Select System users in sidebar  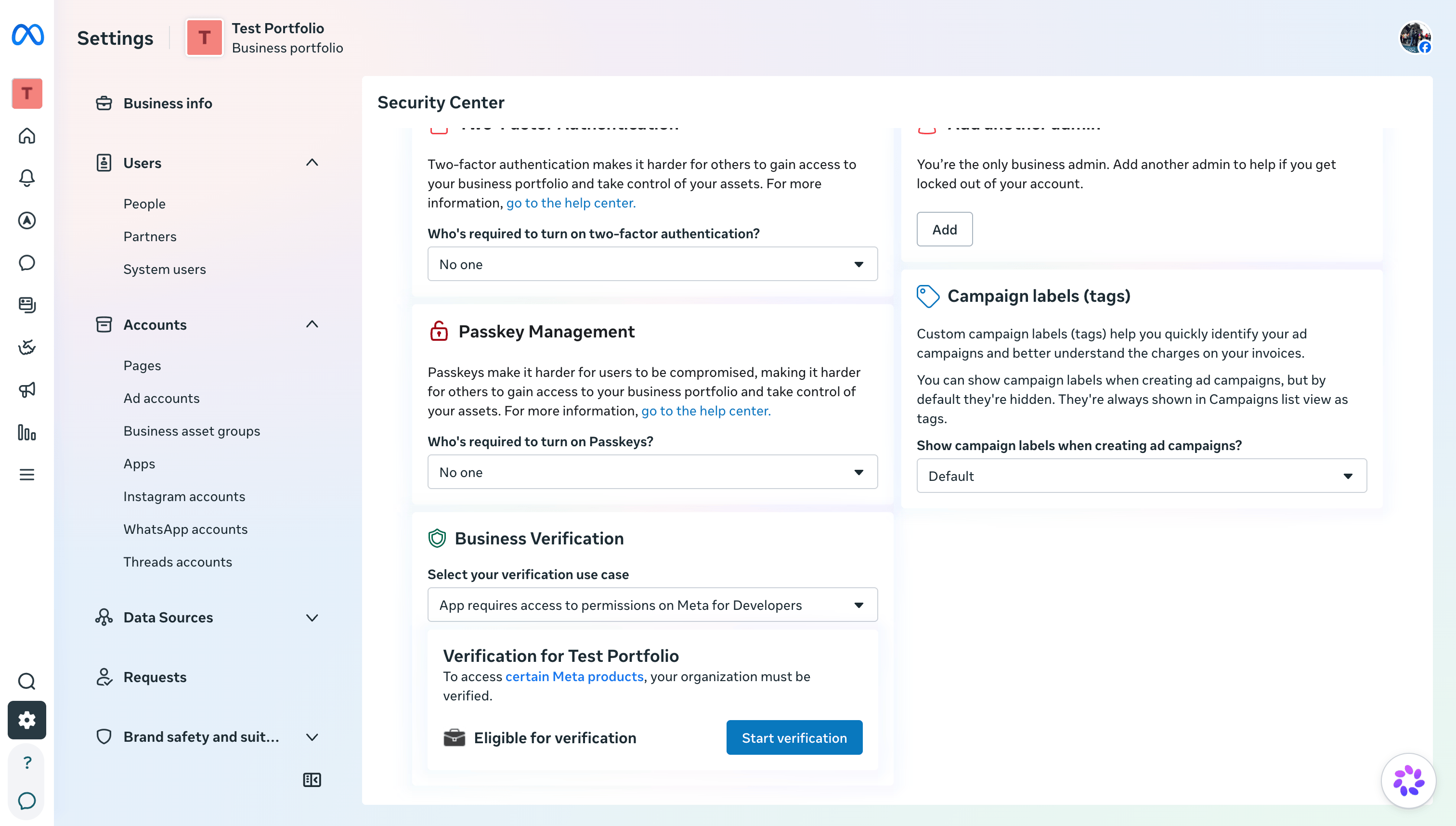point(165,270)
